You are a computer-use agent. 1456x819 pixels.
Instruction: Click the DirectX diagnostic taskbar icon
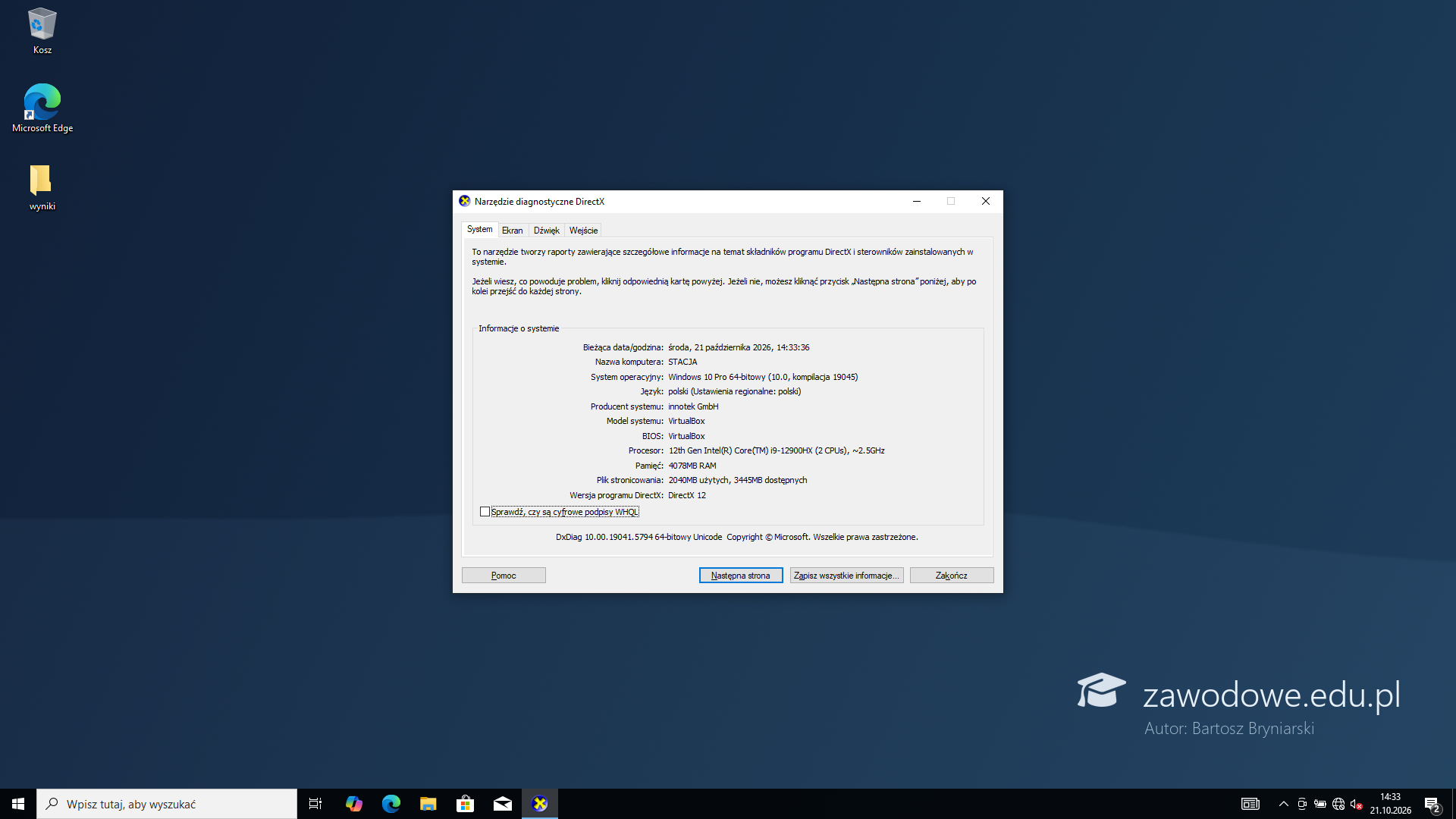[x=540, y=804]
